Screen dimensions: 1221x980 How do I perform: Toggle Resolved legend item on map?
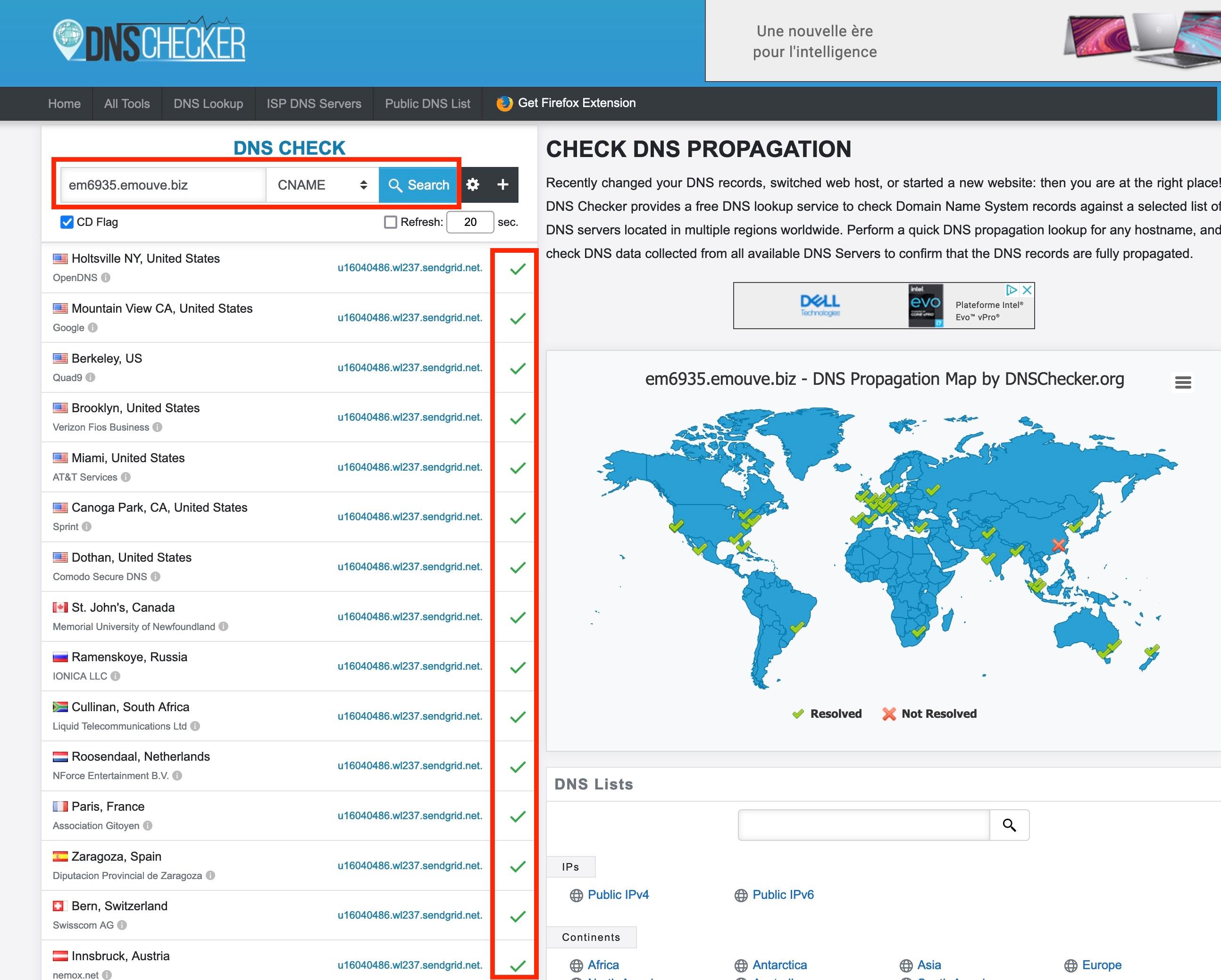pos(827,714)
